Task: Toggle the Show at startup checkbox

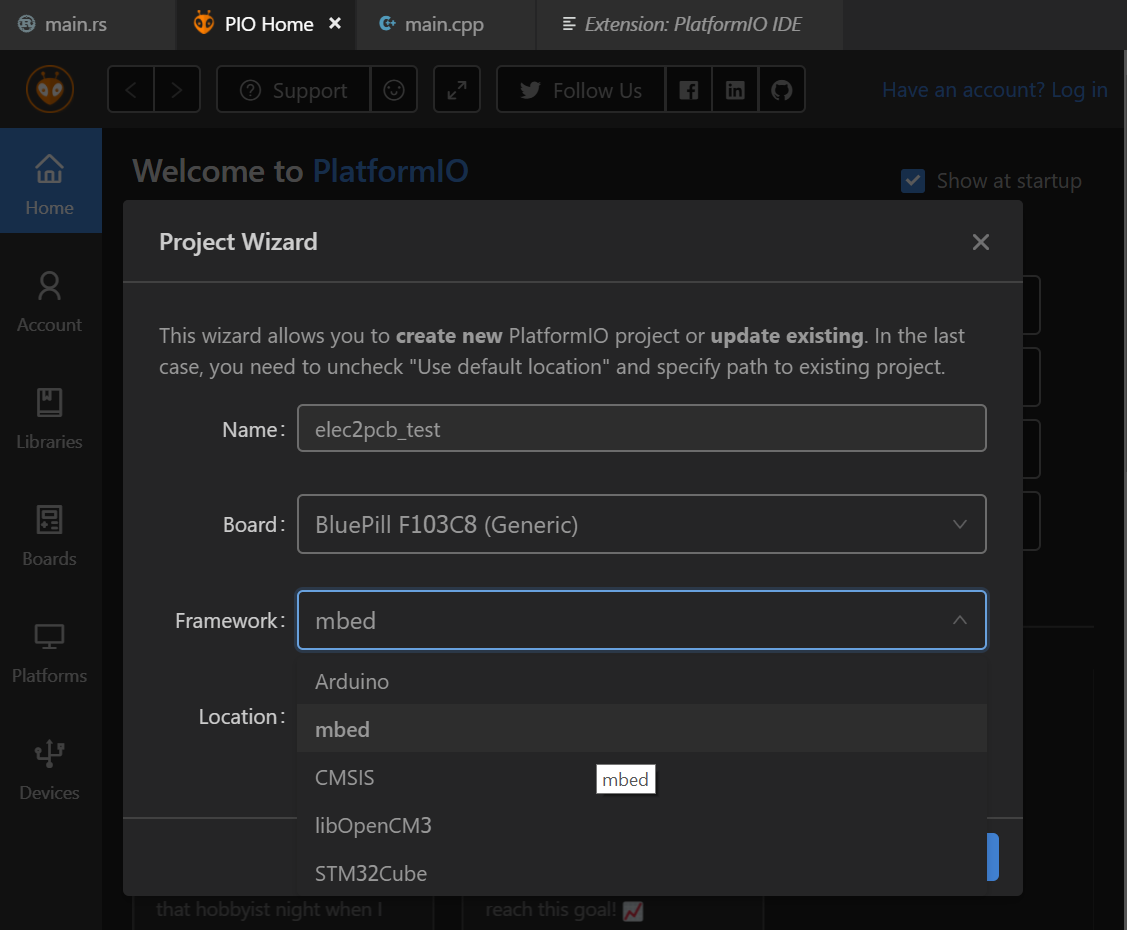Action: click(x=912, y=181)
